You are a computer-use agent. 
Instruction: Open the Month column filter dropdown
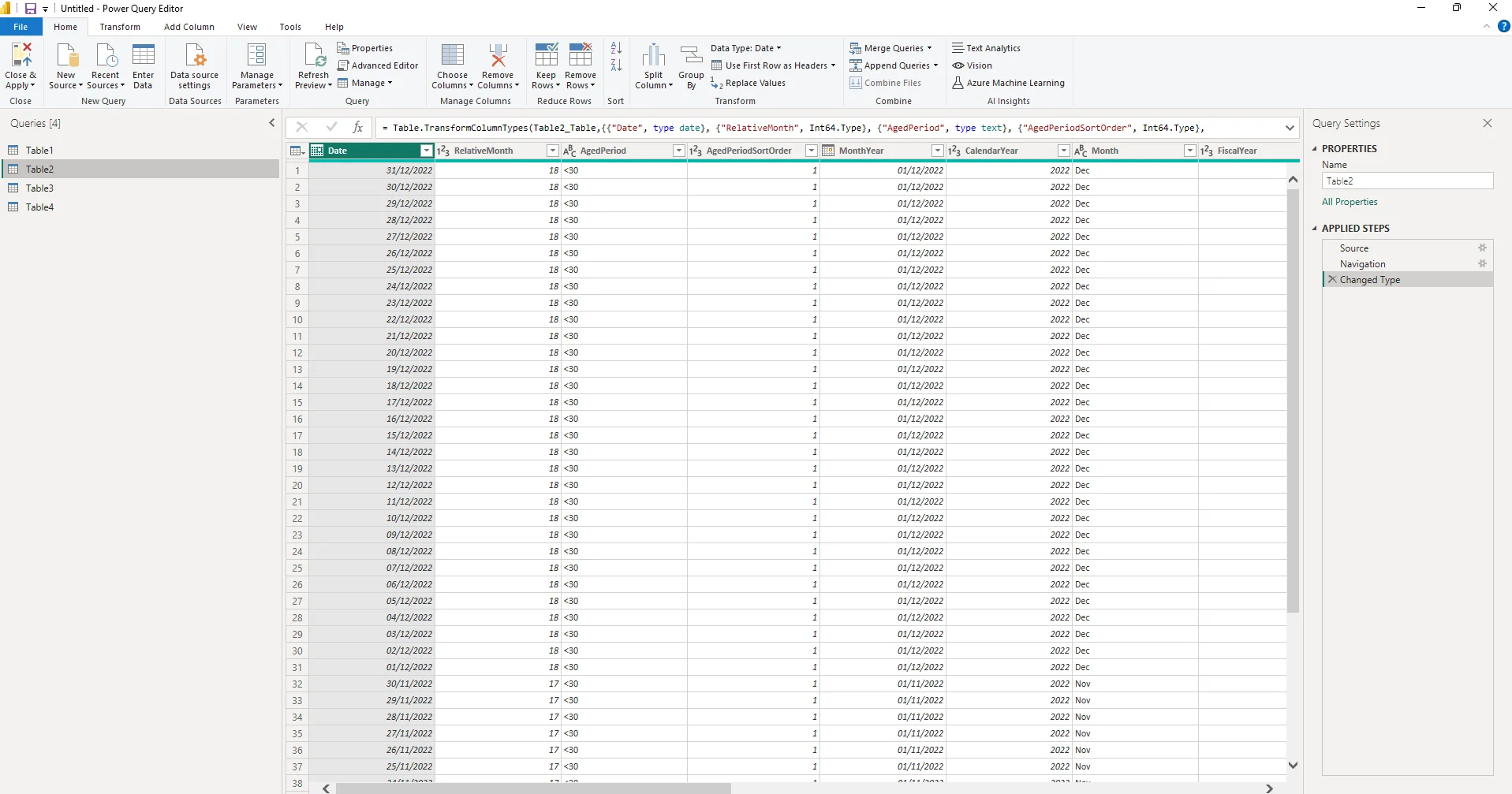tap(1190, 151)
